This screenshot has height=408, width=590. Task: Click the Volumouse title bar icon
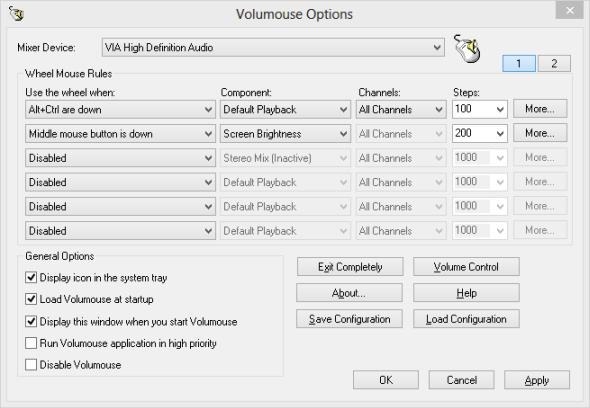click(x=17, y=14)
